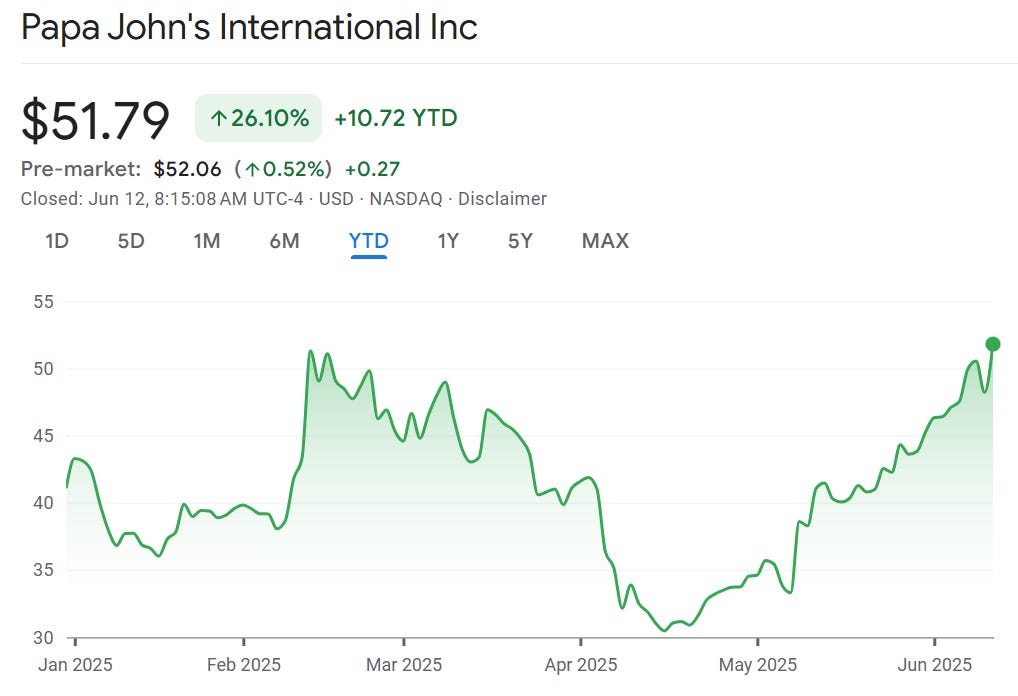Switch to the 6M range

pos(284,241)
